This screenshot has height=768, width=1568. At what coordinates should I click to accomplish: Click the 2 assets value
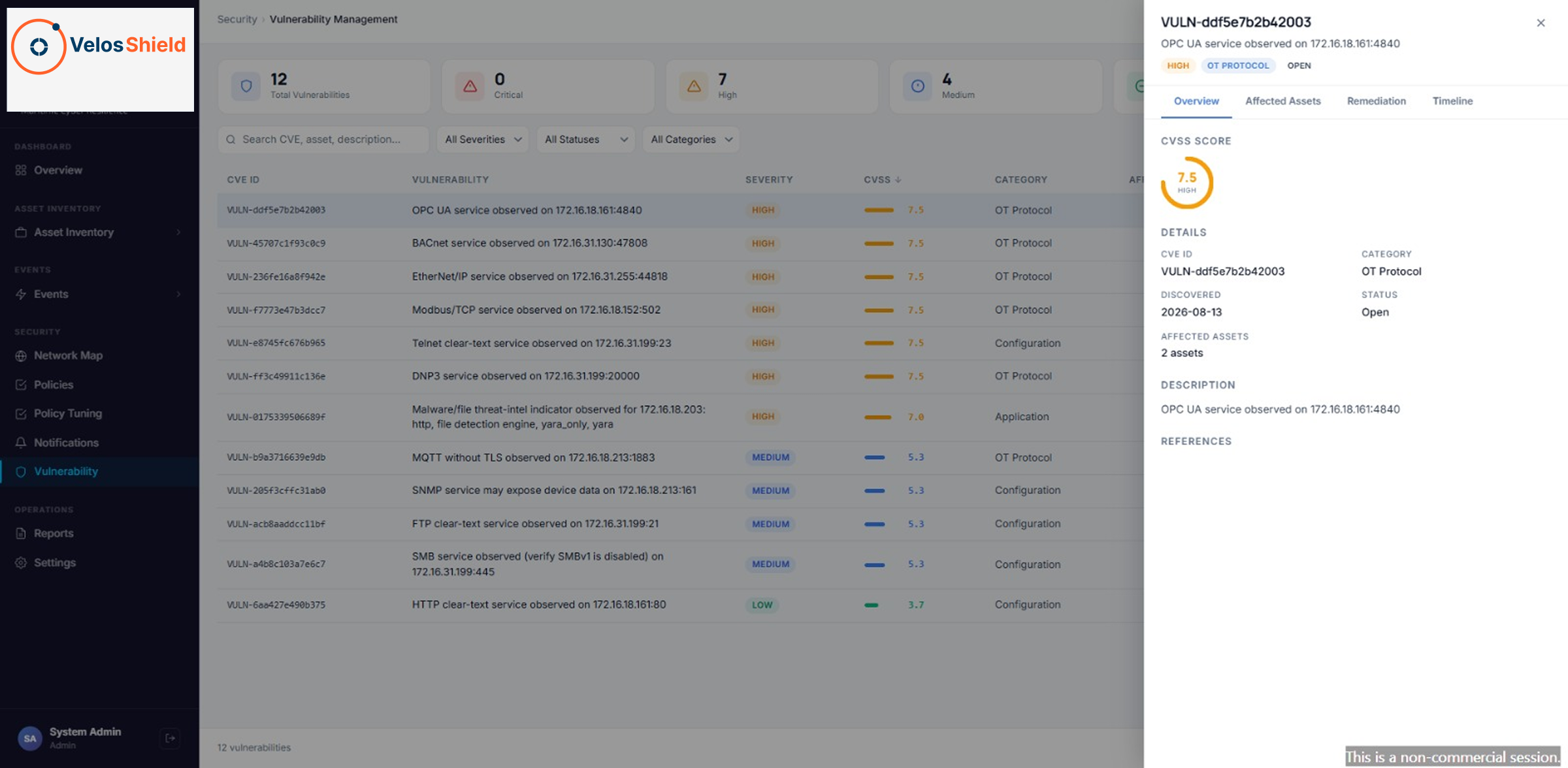[1182, 353]
